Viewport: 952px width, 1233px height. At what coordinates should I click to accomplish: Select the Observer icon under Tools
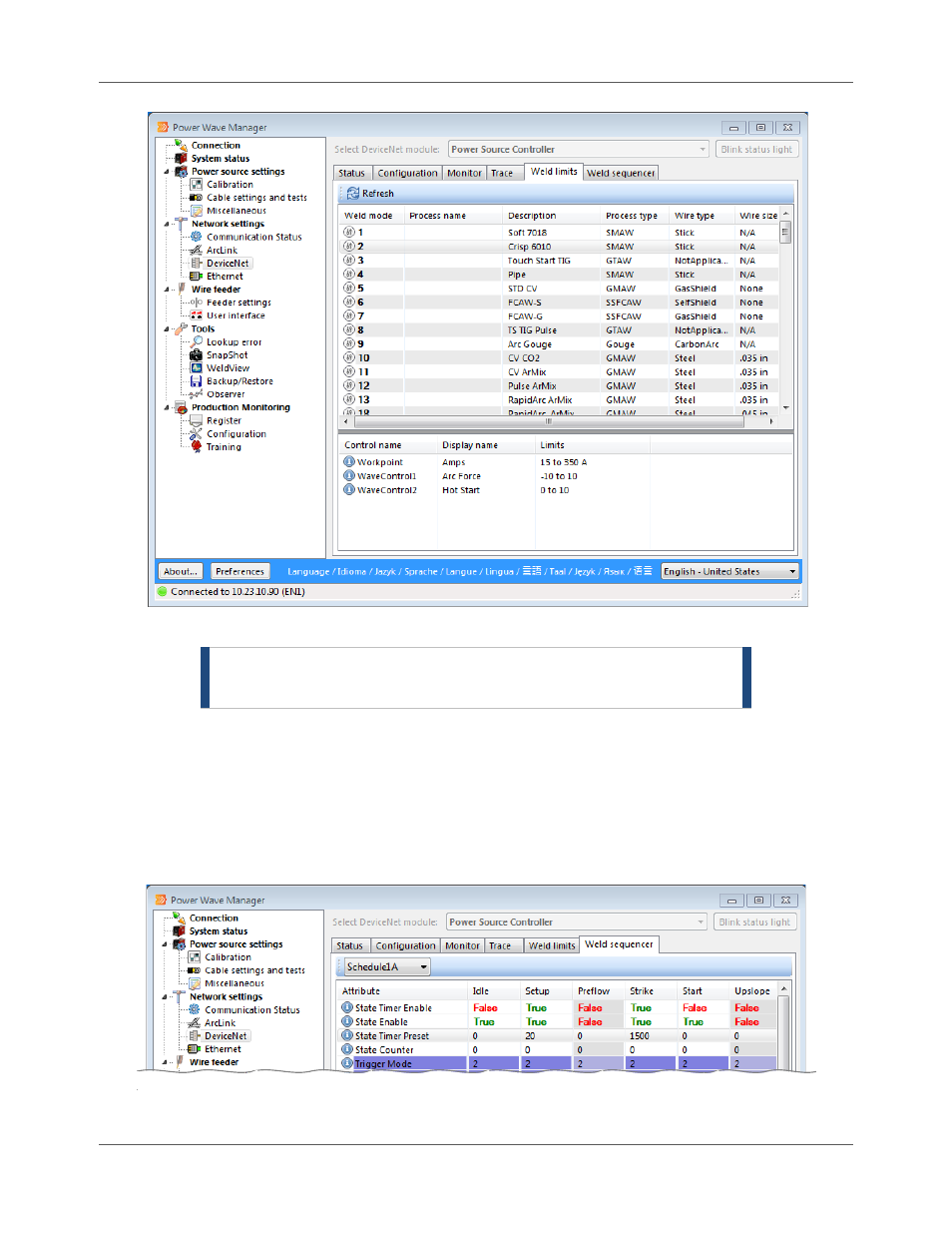click(x=196, y=393)
